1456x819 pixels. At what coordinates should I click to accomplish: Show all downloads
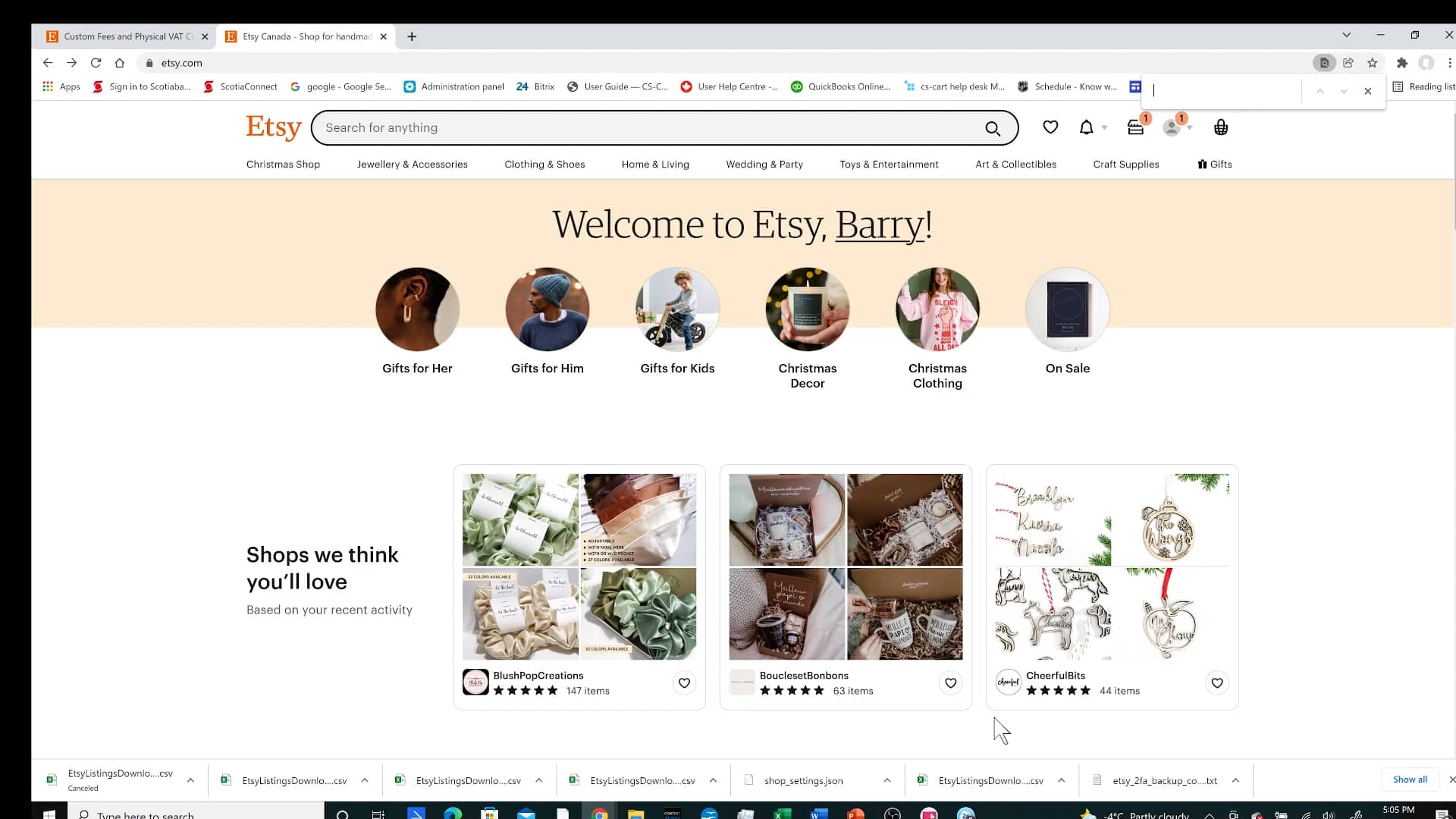[x=1409, y=779]
